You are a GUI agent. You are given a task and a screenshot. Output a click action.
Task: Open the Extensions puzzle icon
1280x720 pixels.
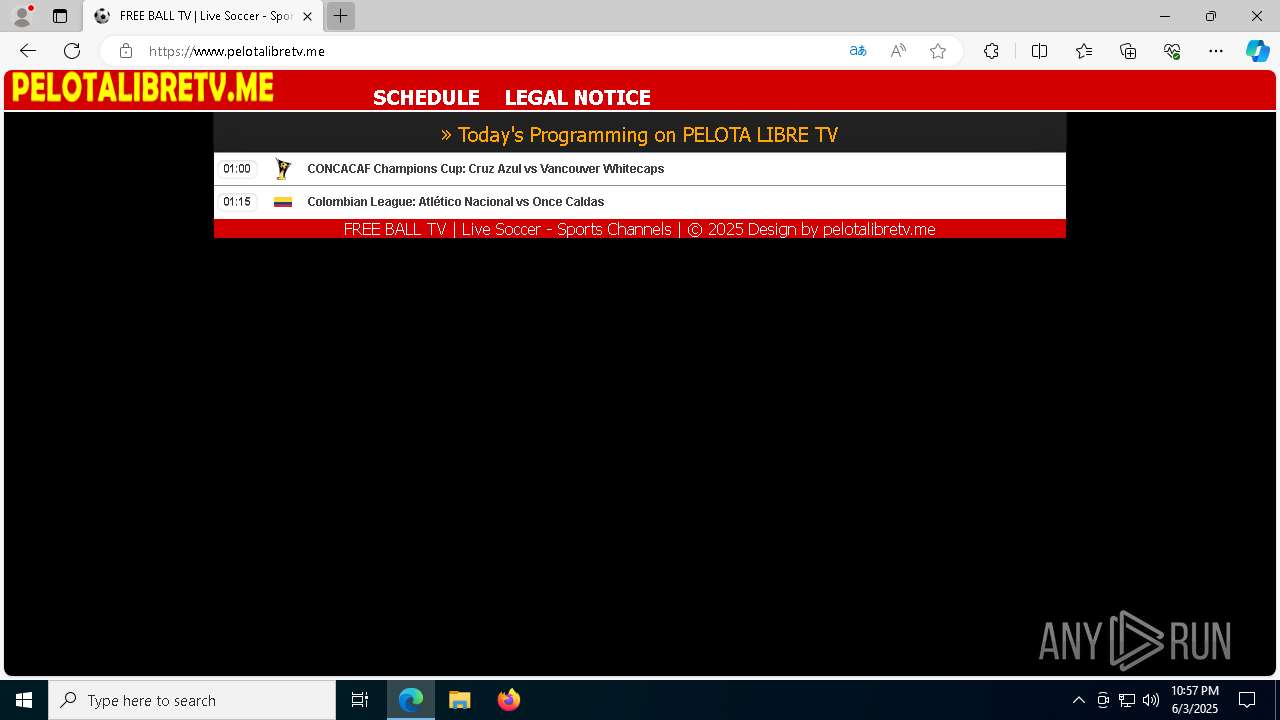[991, 51]
